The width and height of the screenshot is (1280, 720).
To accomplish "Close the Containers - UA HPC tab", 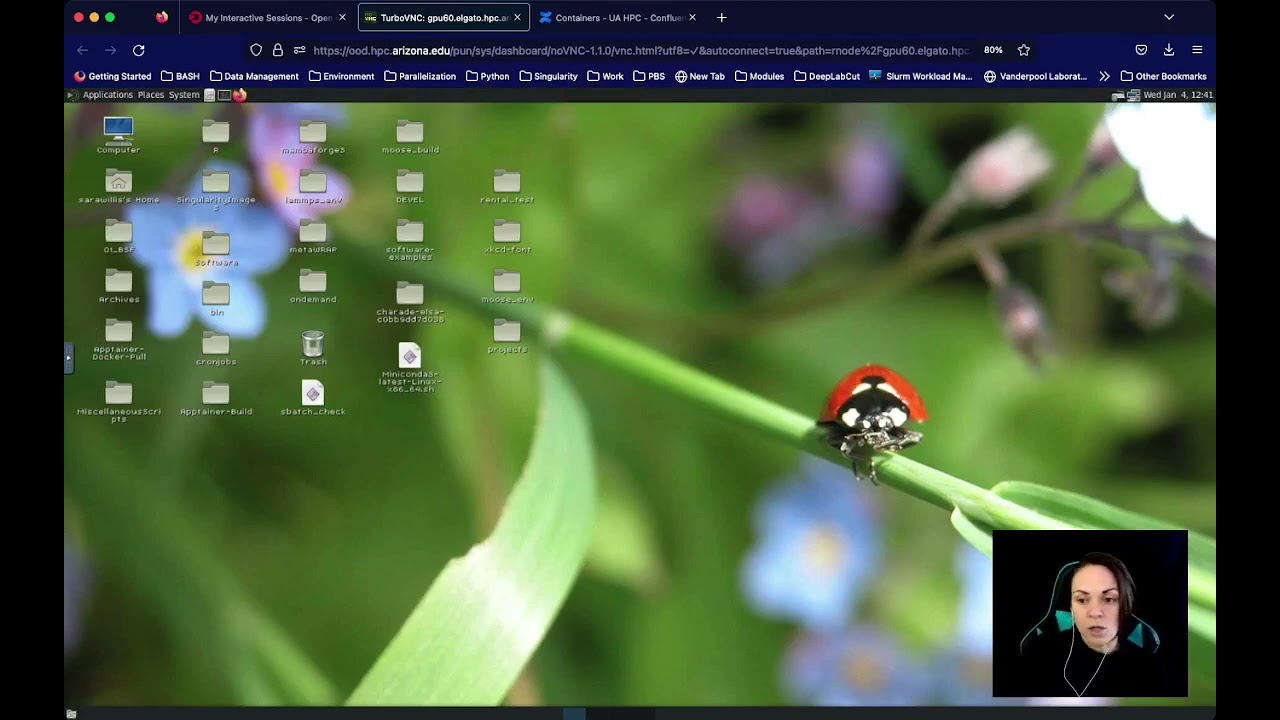I will 692,17.
